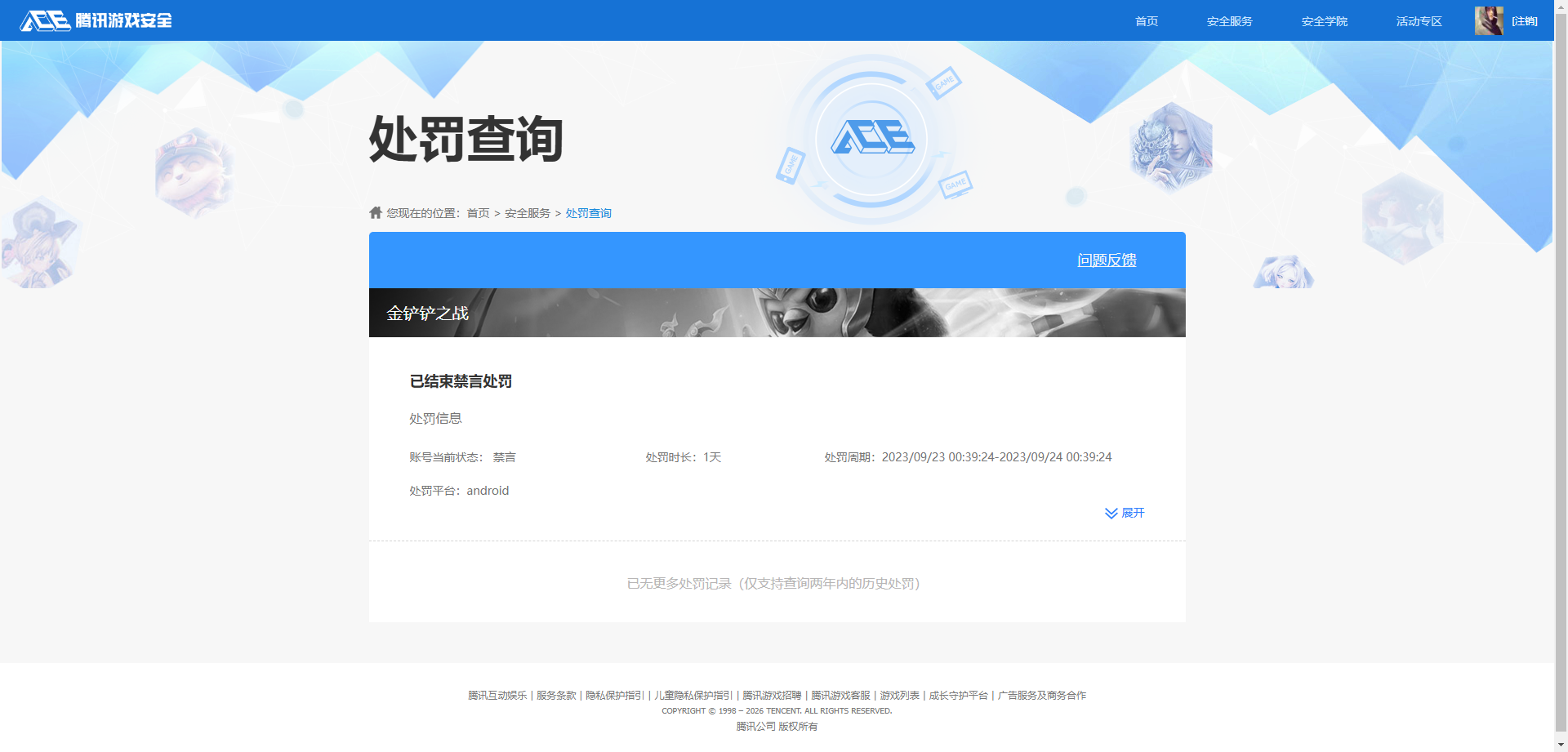Go to 活动专区 from the top navigation

click(1419, 20)
